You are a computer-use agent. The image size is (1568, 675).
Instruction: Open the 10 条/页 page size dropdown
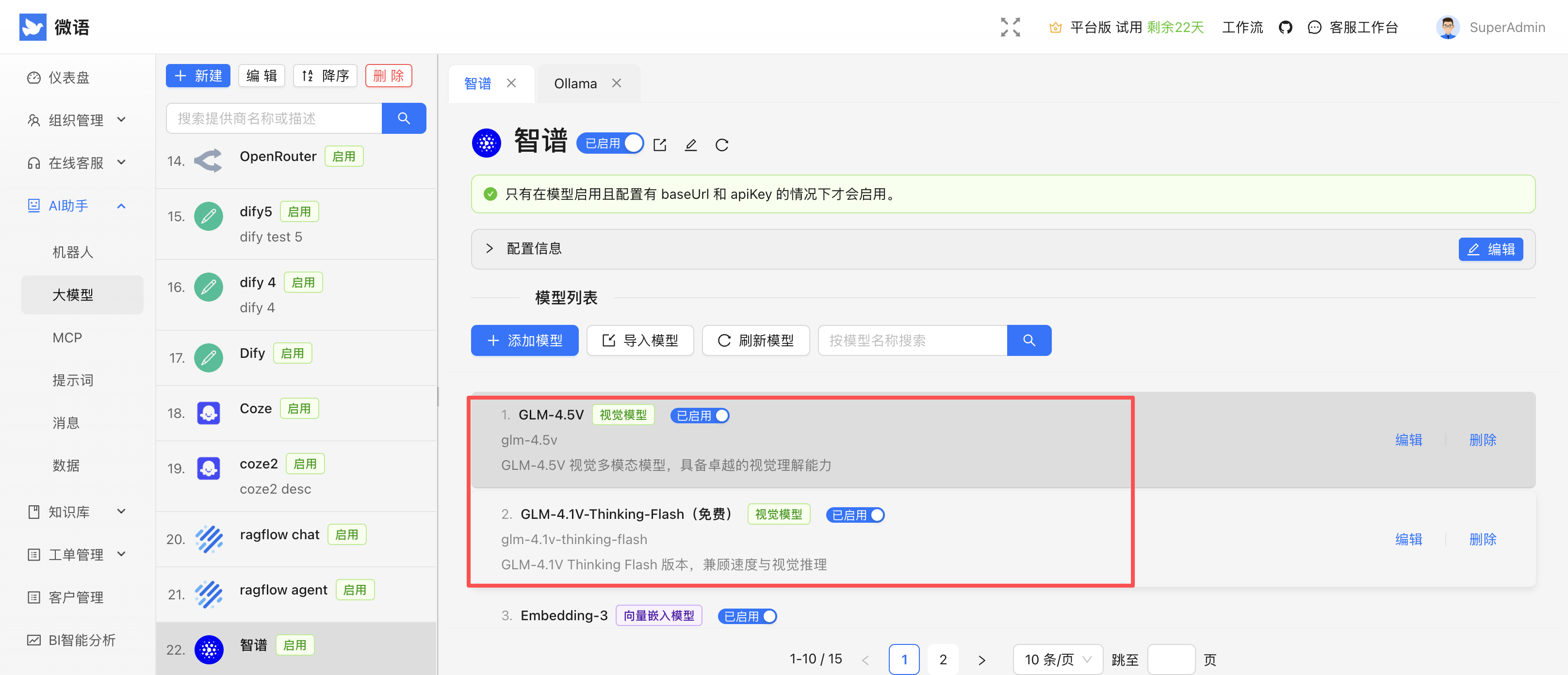coord(1057,659)
